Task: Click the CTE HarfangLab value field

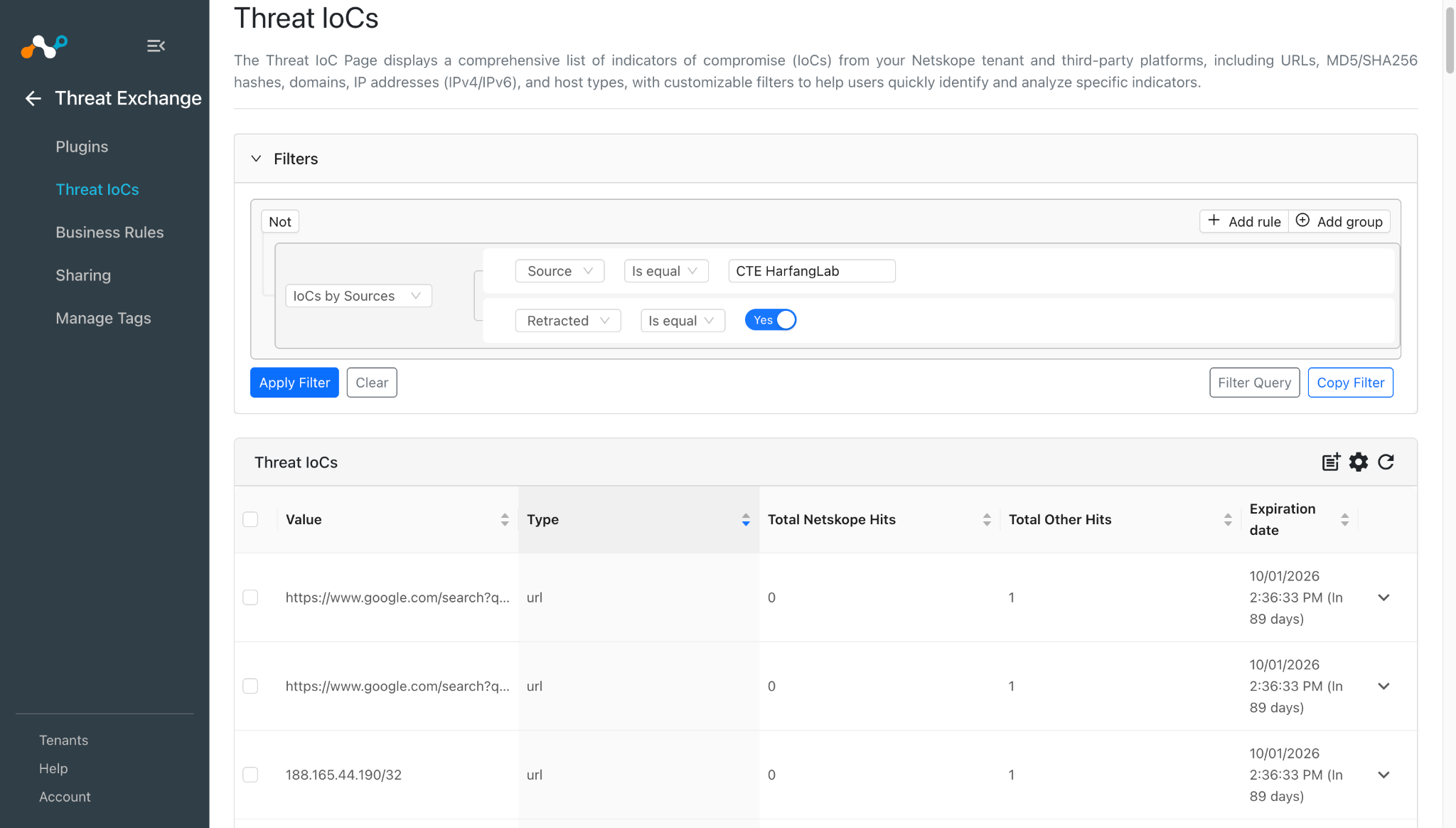Action: 812,271
